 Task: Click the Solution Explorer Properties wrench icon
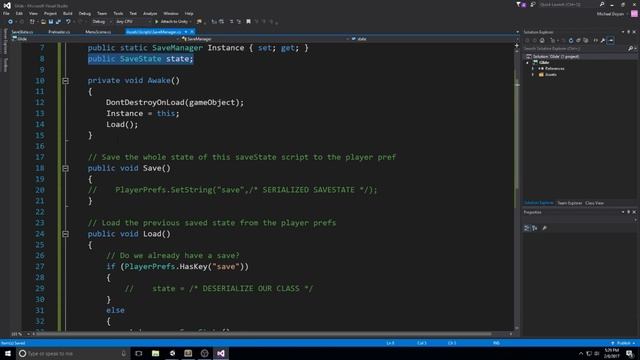602,40
